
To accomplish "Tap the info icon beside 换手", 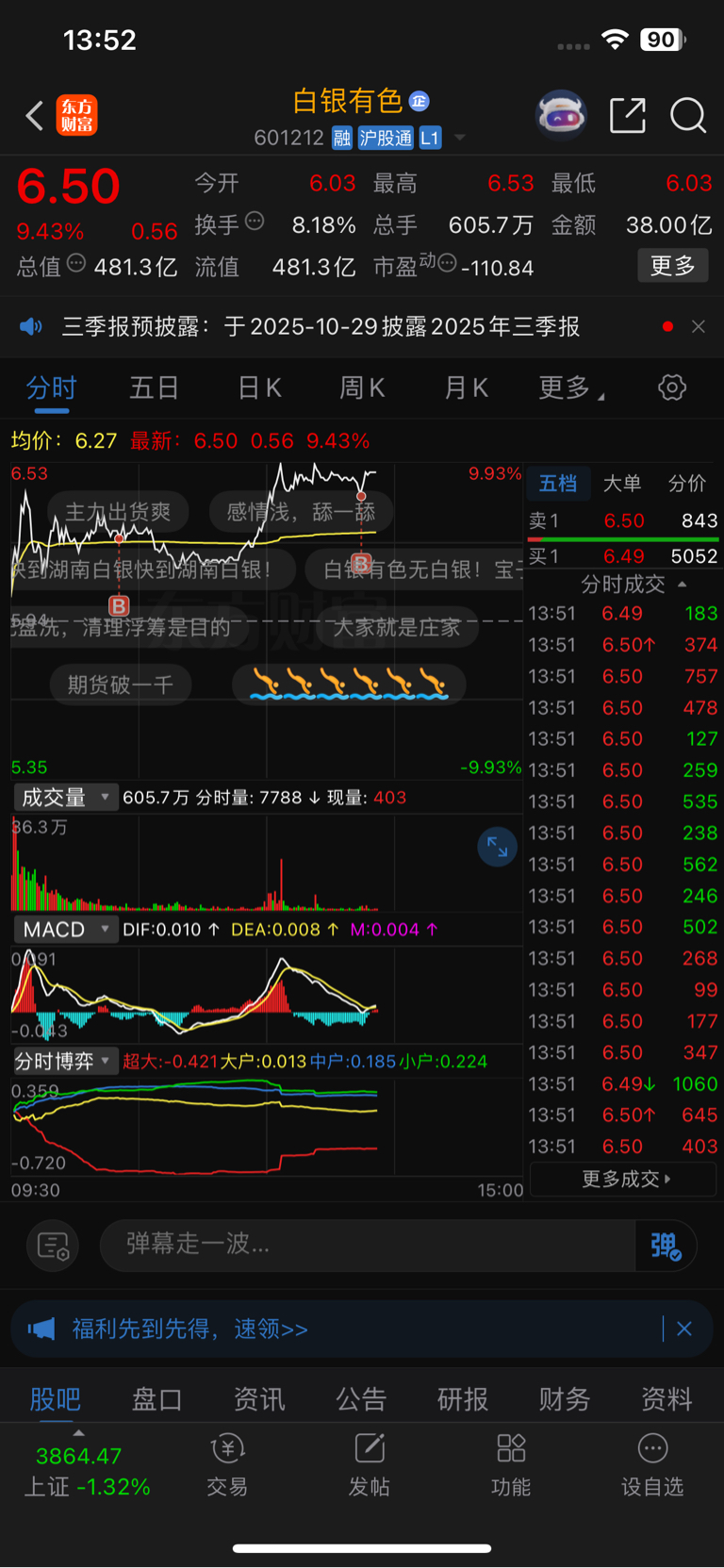I will pos(255,222).
